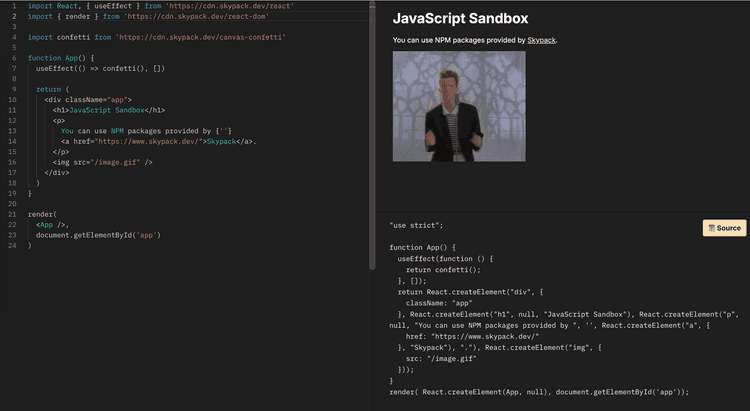Click the img src="/image.gif" code line
The width and height of the screenshot is (750, 411).
pyautogui.click(x=102, y=162)
